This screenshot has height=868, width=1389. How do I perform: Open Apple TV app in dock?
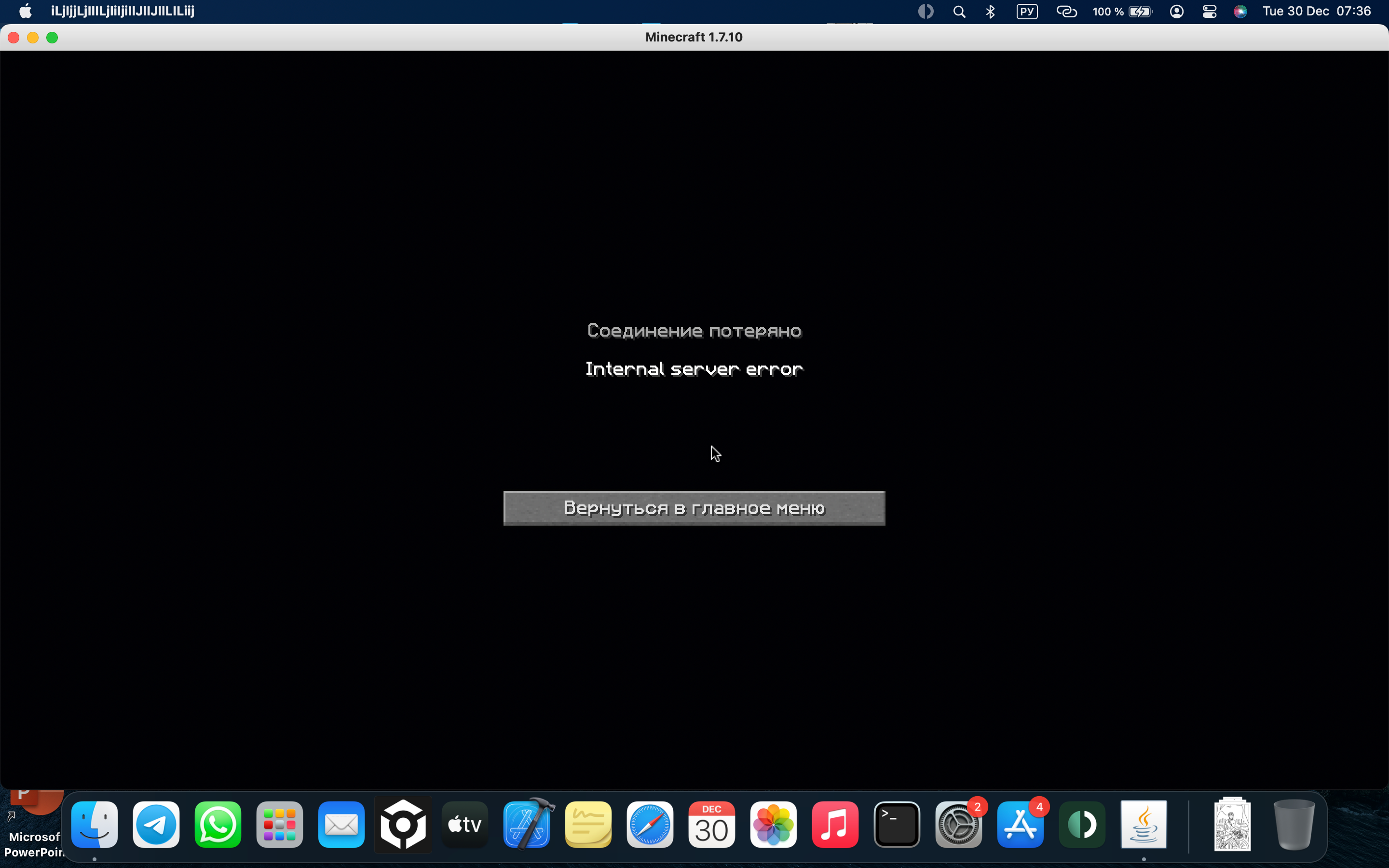465,825
